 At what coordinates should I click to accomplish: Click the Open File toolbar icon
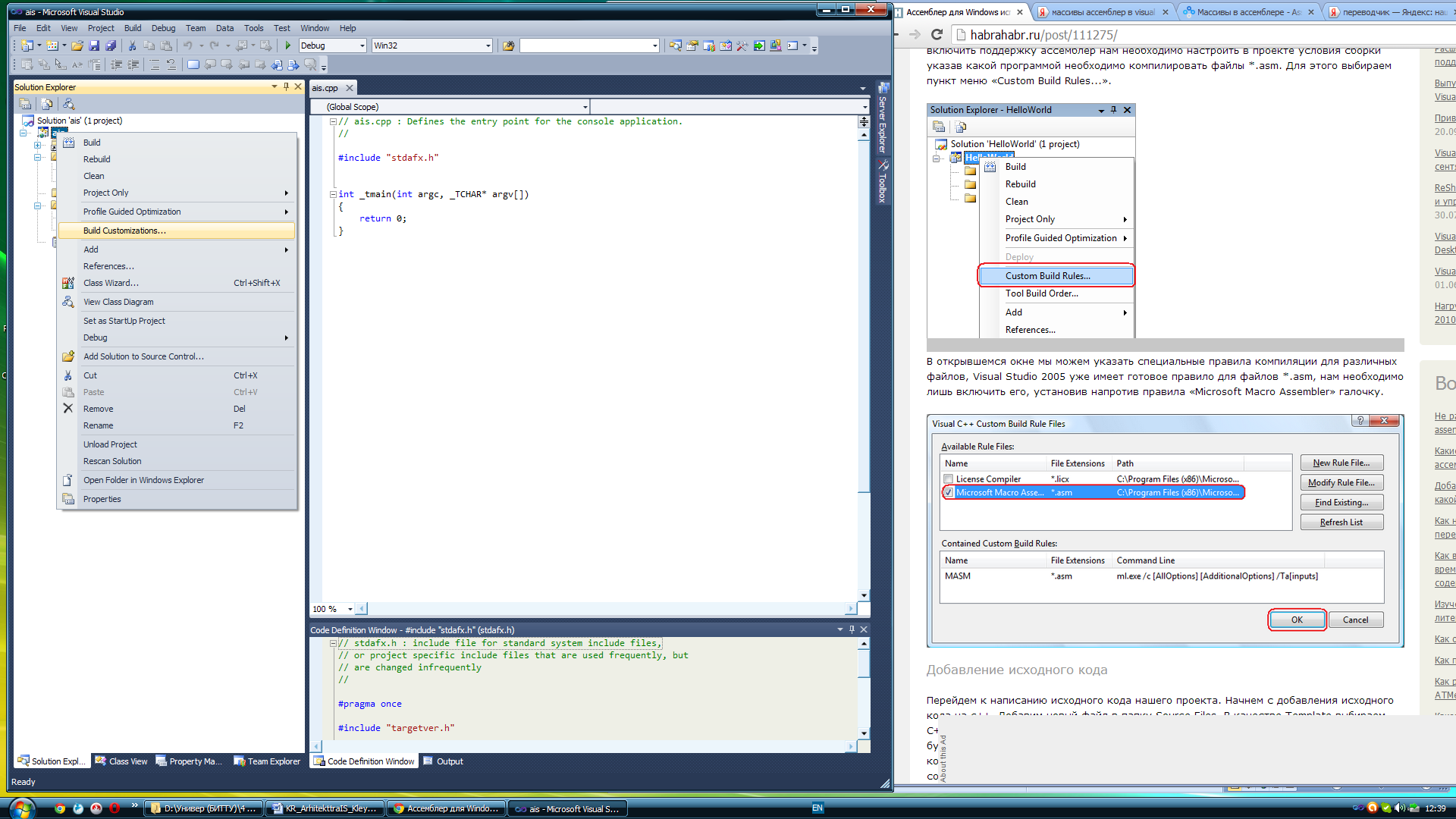pyautogui.click(x=77, y=45)
